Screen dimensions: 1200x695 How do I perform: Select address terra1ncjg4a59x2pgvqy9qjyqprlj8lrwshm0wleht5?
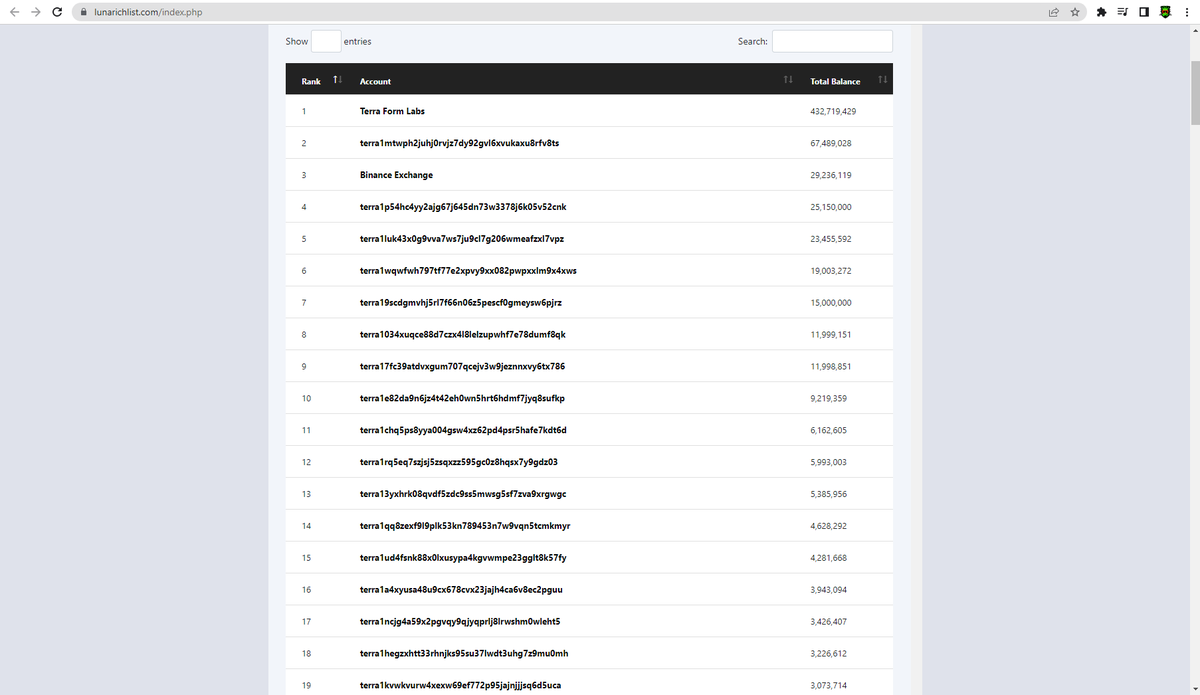460,622
